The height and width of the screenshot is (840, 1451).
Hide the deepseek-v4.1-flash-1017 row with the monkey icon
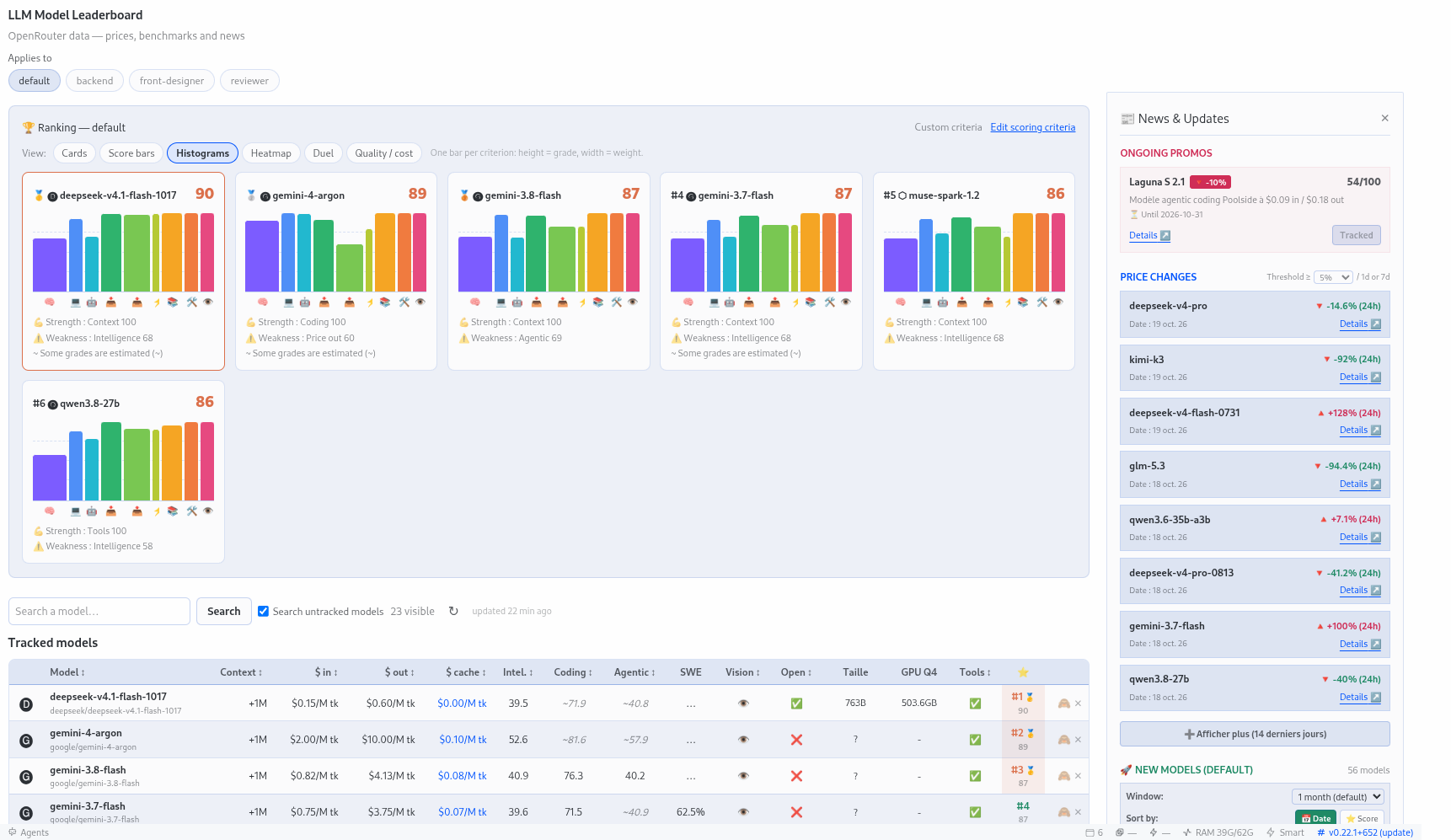(1063, 704)
